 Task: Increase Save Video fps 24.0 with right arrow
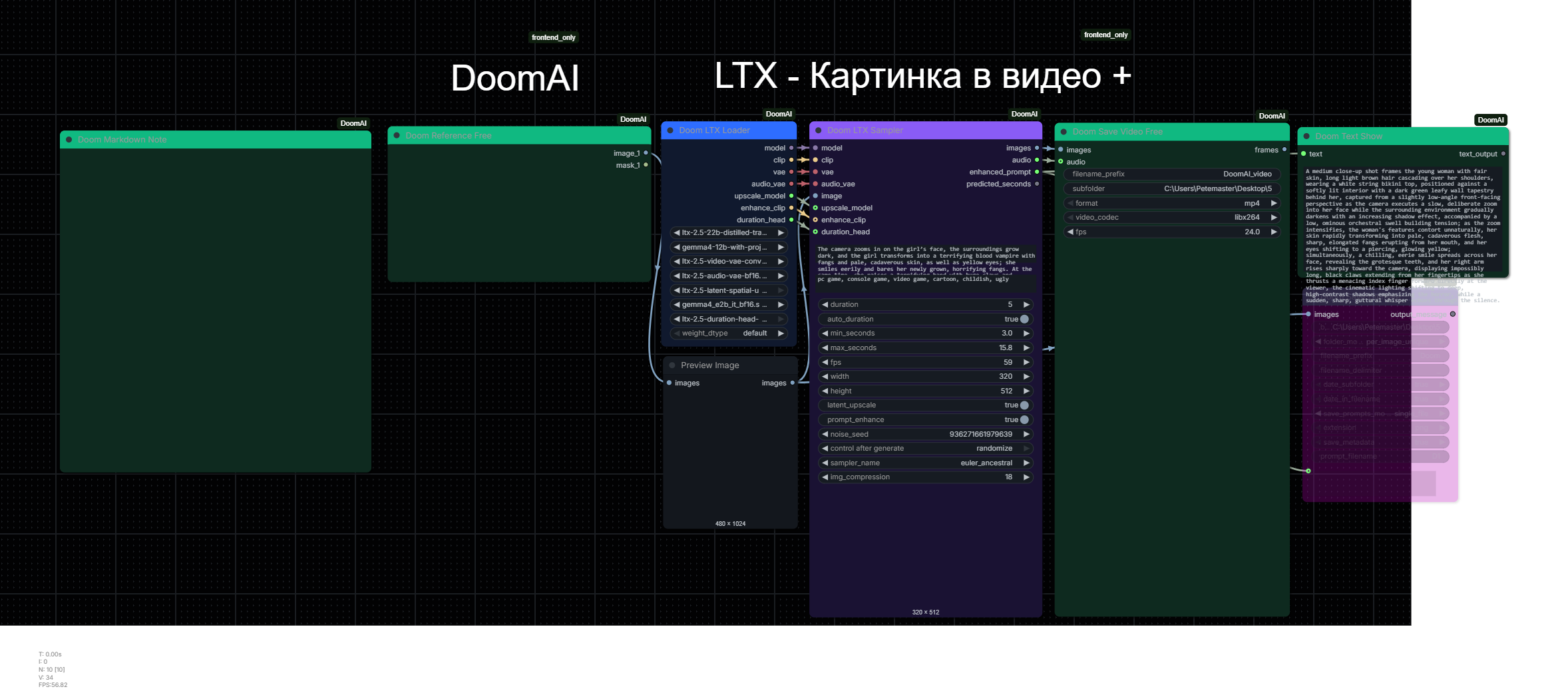pos(1273,232)
